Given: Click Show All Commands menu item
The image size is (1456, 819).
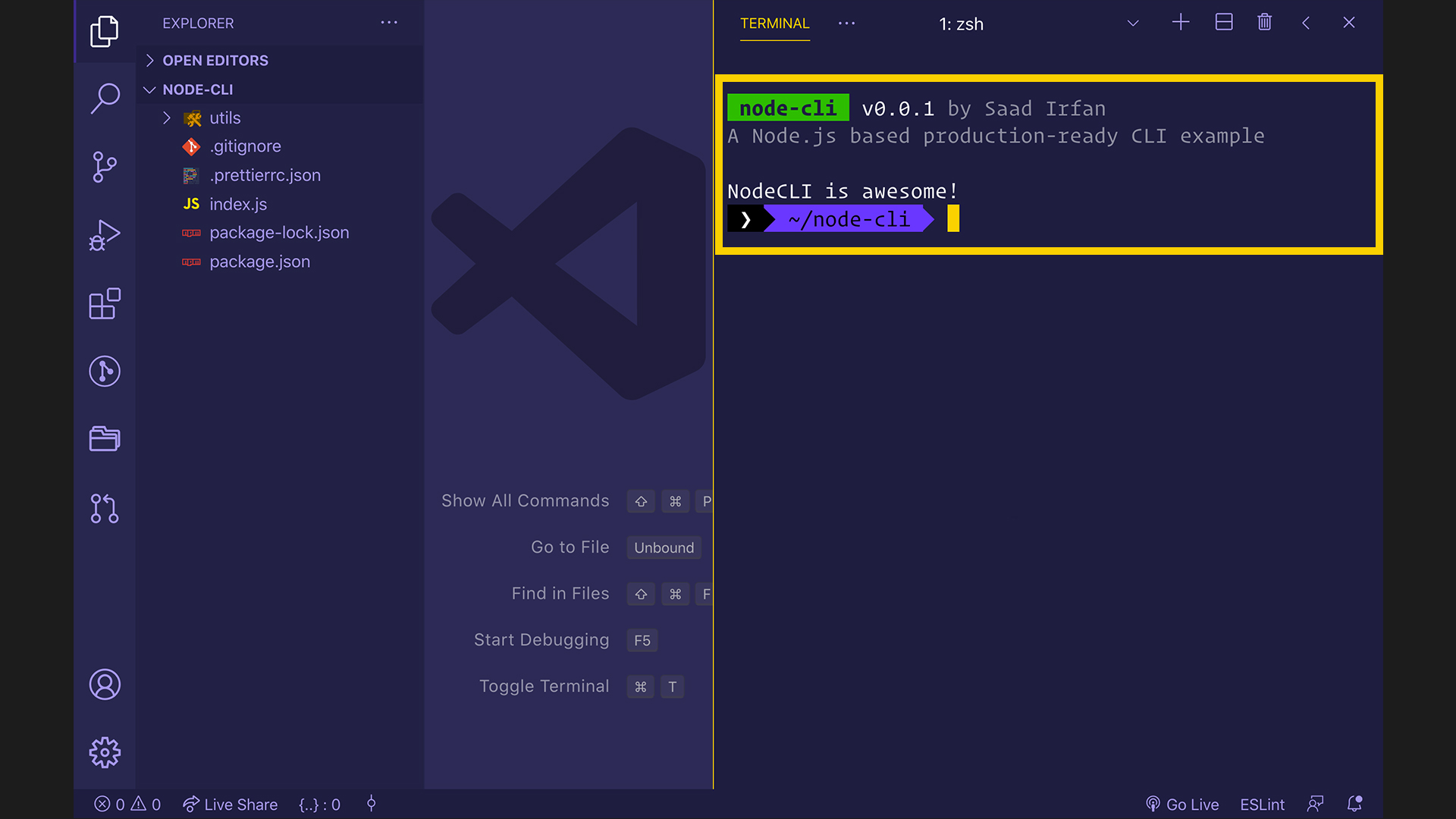Looking at the screenshot, I should (525, 500).
